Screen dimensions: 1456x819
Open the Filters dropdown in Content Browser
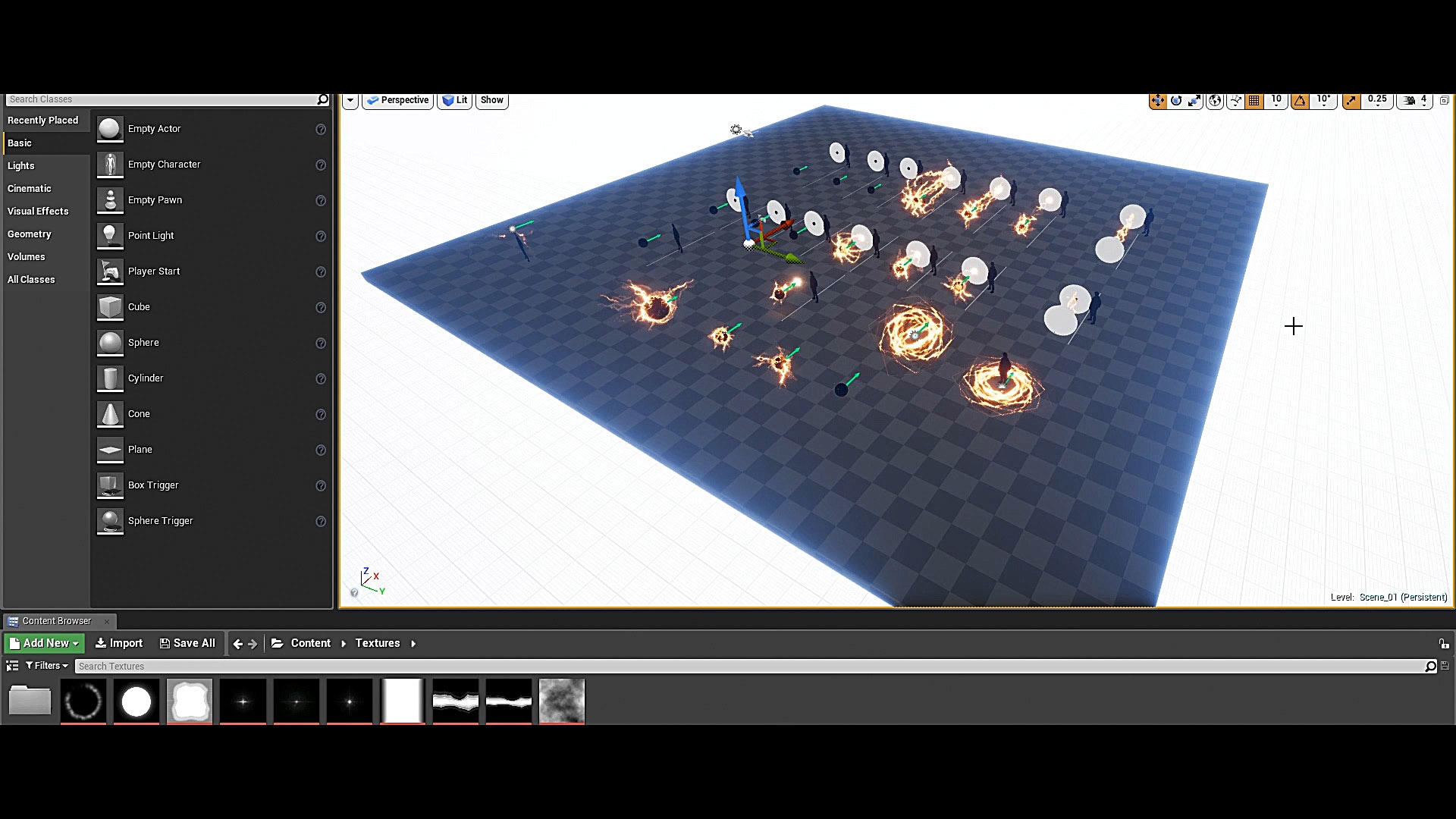point(45,666)
